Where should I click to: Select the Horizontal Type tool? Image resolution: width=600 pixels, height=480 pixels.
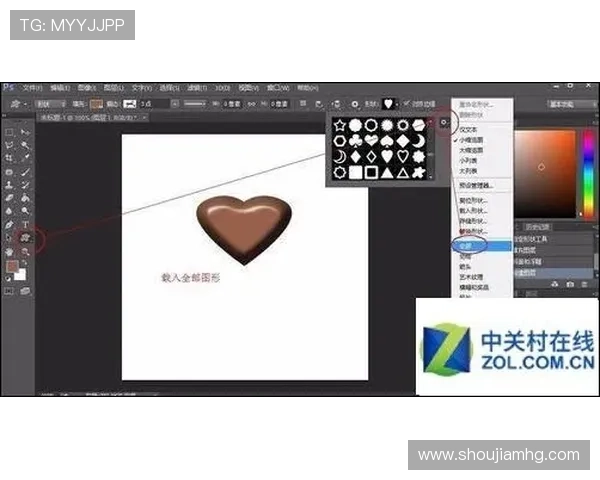tap(25, 225)
